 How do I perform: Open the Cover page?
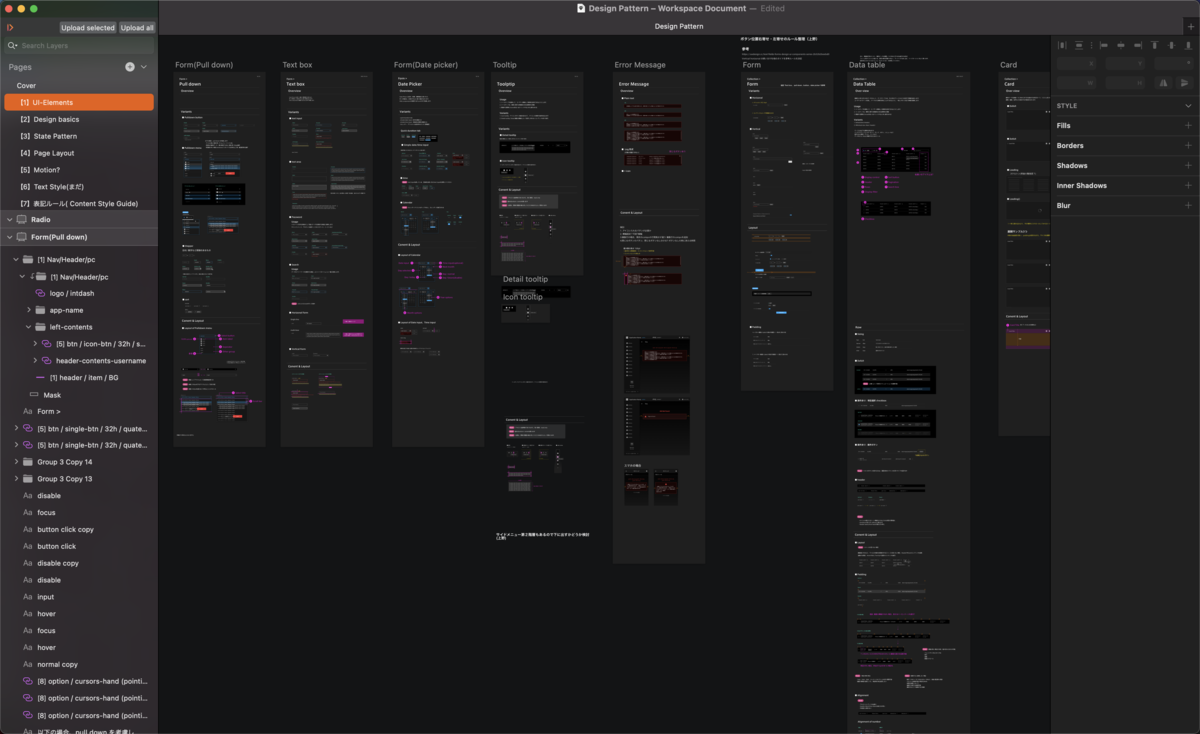[26, 86]
